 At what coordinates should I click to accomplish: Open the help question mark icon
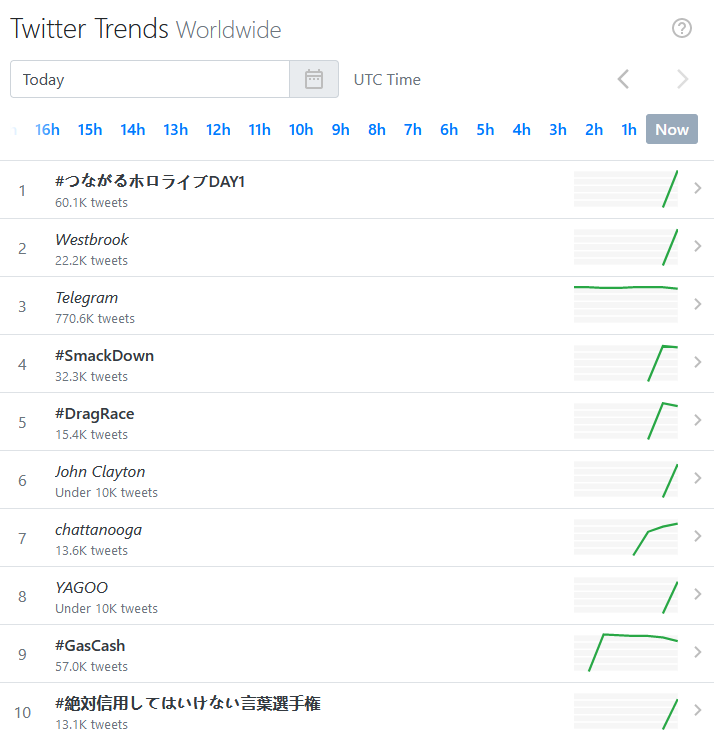click(681, 28)
